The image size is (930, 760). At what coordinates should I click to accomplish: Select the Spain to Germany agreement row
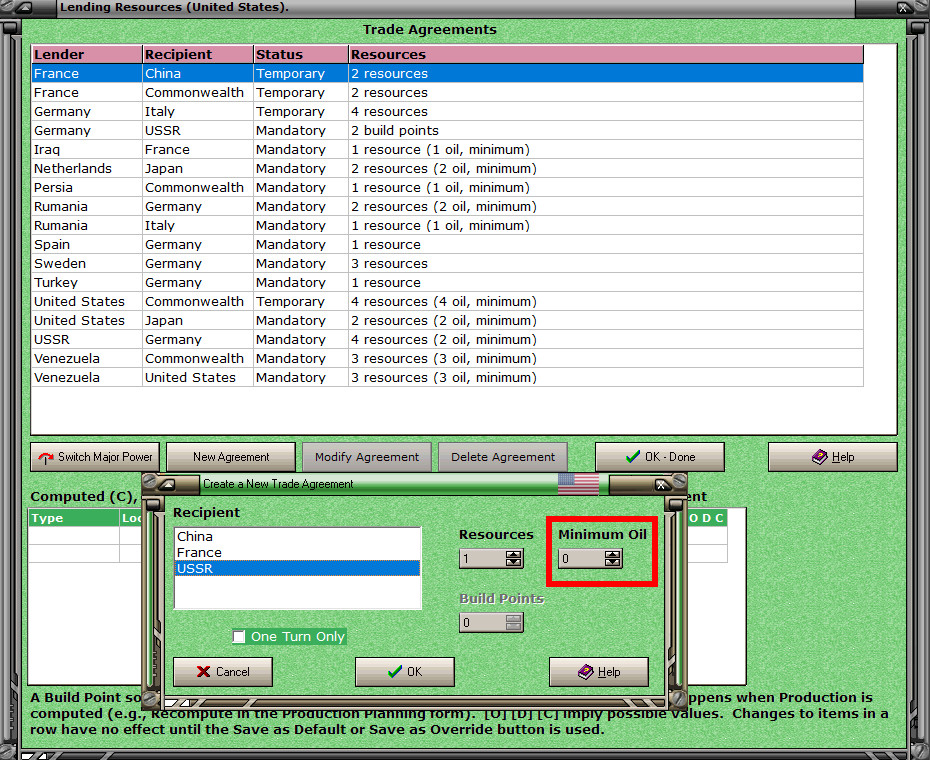point(447,244)
